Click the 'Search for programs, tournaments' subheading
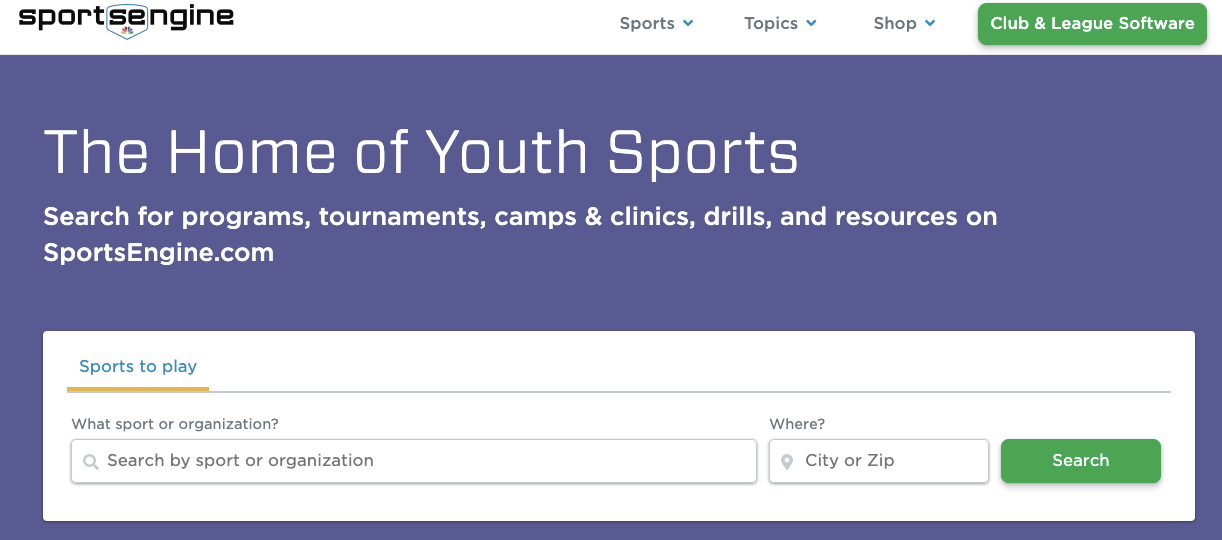The image size is (1222, 540). [520, 234]
